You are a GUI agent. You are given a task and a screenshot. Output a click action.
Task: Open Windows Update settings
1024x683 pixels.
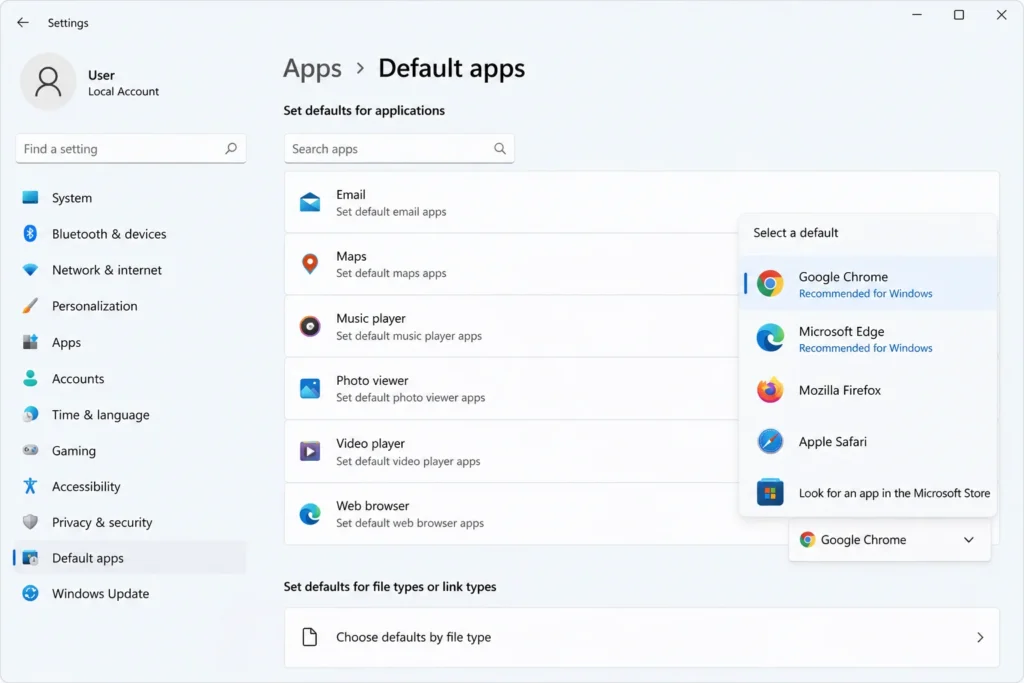click(130, 593)
